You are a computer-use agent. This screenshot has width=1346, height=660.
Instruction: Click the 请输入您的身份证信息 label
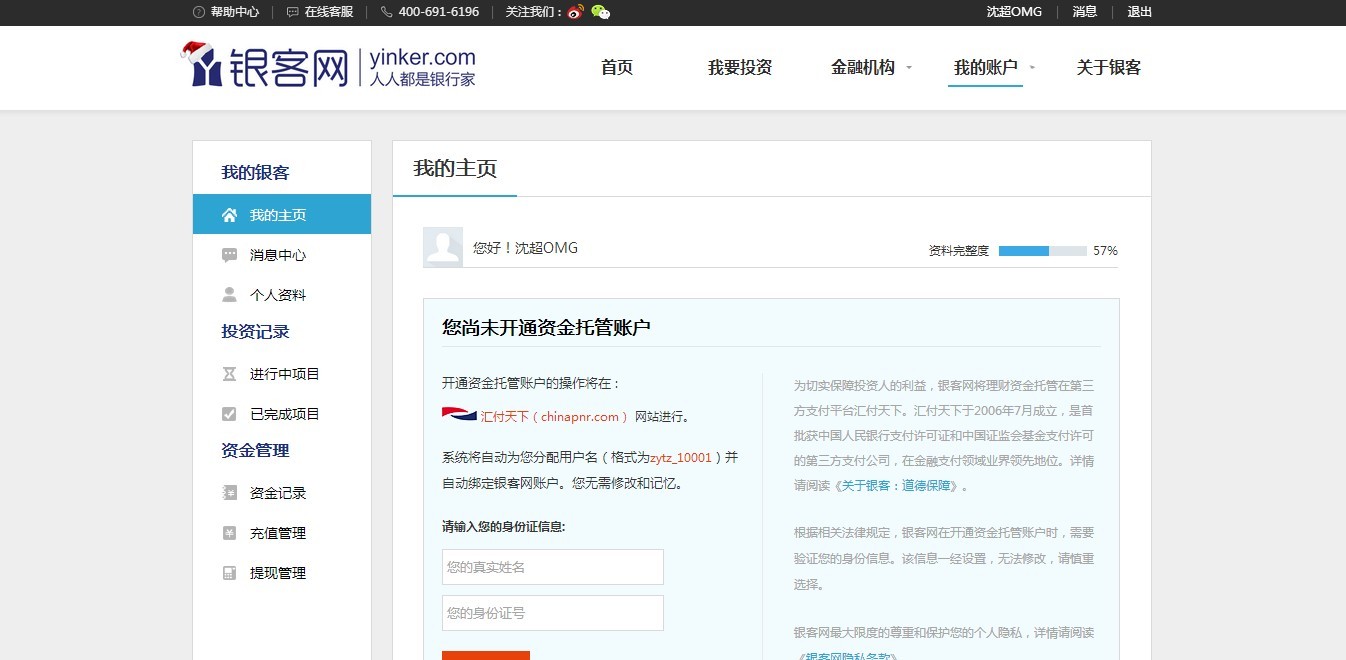pyautogui.click(x=504, y=526)
